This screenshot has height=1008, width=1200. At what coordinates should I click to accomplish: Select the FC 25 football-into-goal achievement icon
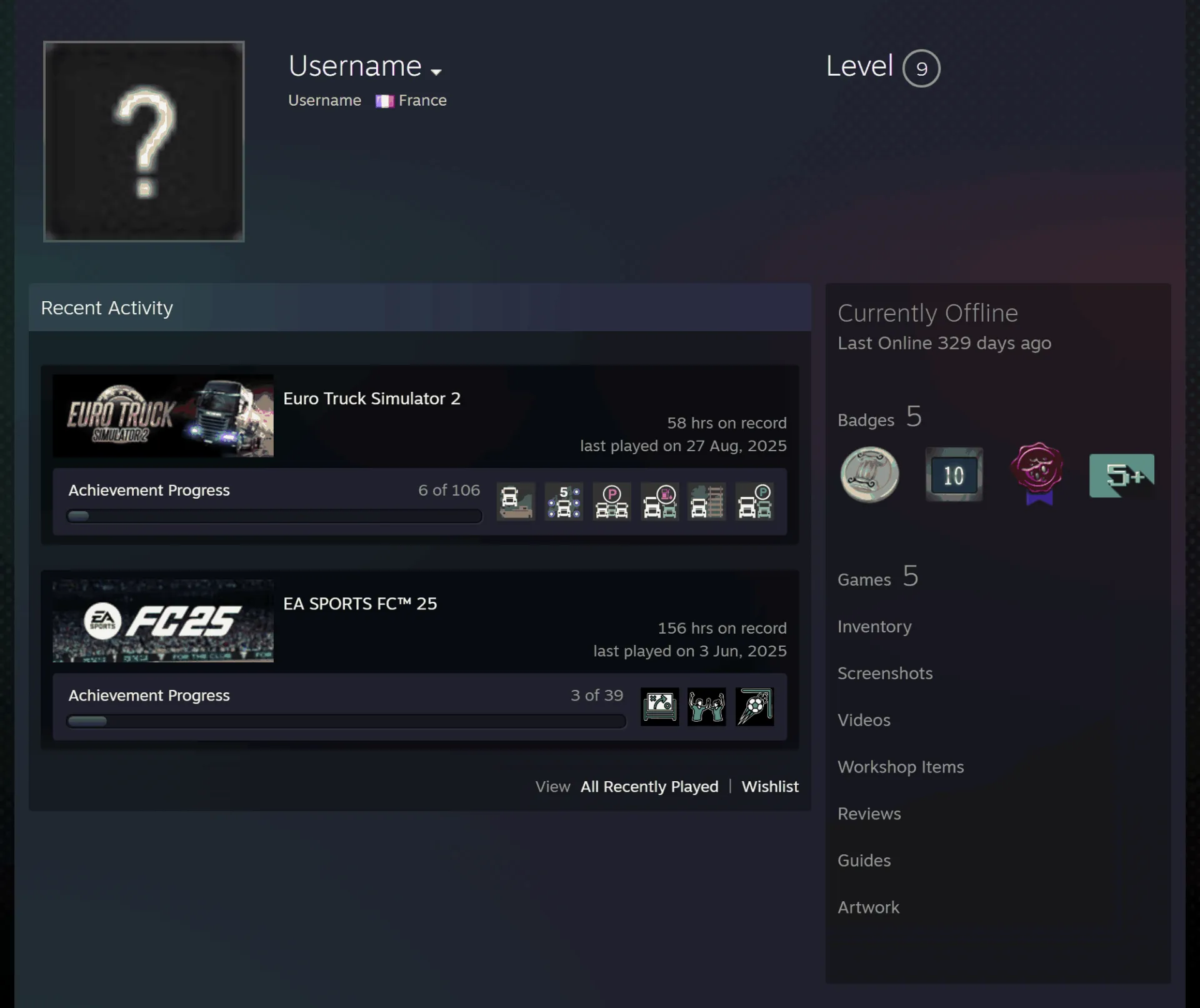[755, 707]
